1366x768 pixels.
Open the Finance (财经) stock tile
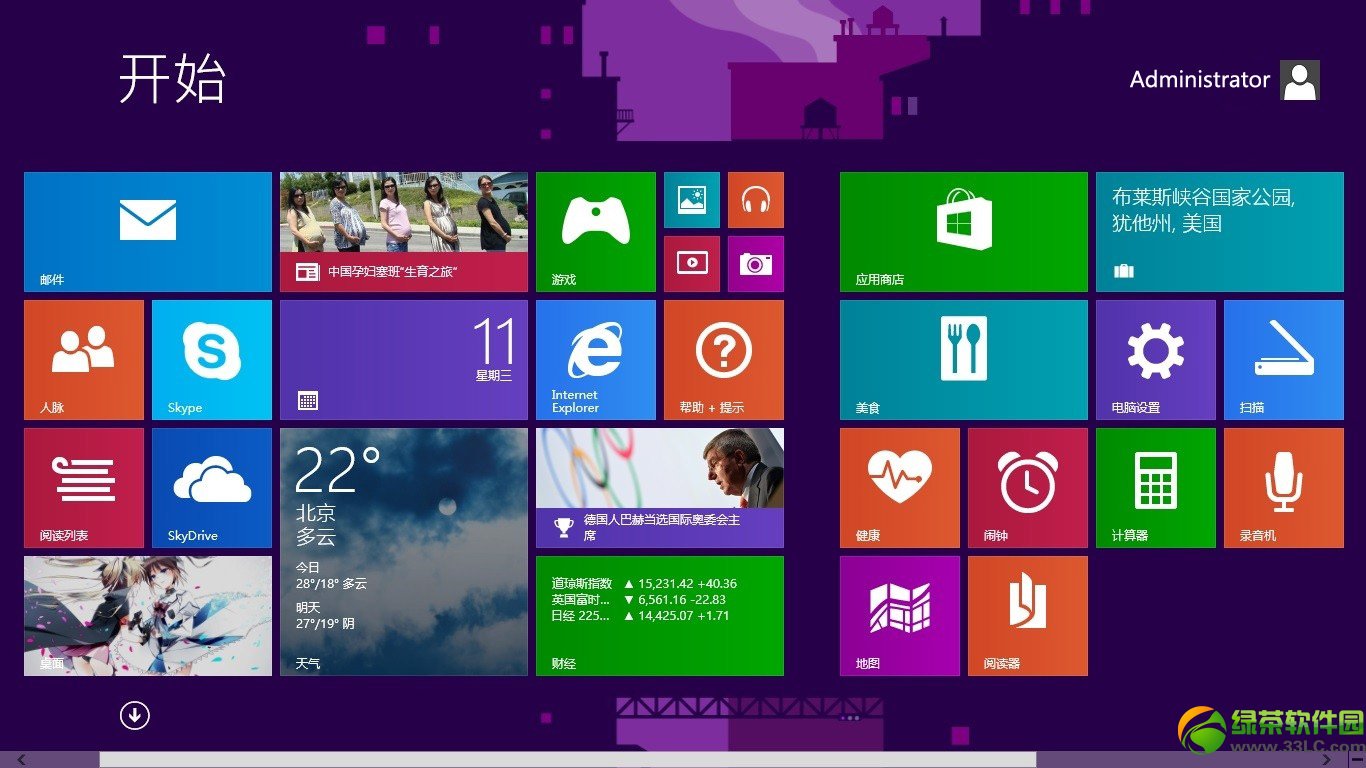(660, 615)
